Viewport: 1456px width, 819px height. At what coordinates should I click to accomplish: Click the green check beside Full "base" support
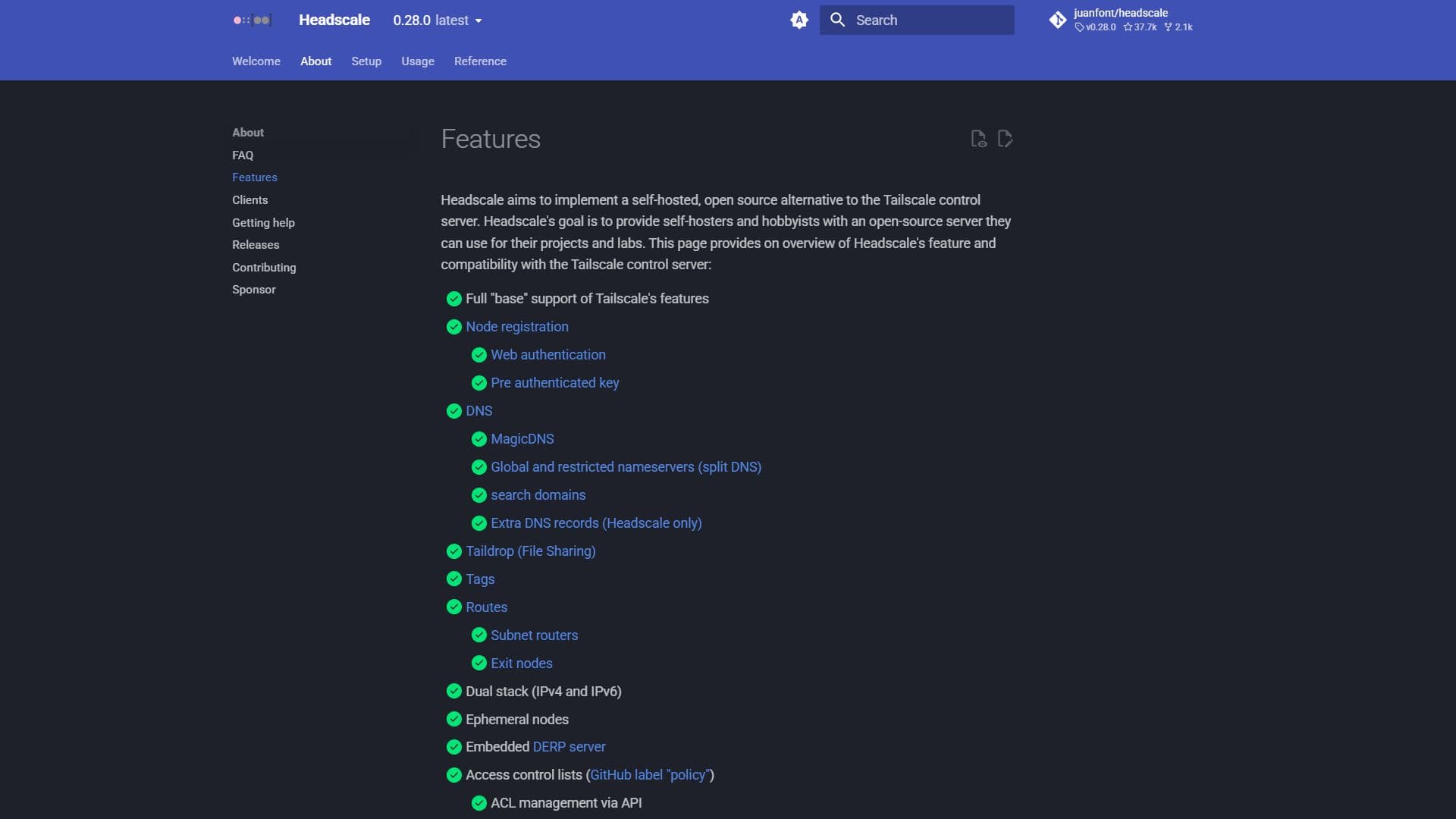pos(454,299)
